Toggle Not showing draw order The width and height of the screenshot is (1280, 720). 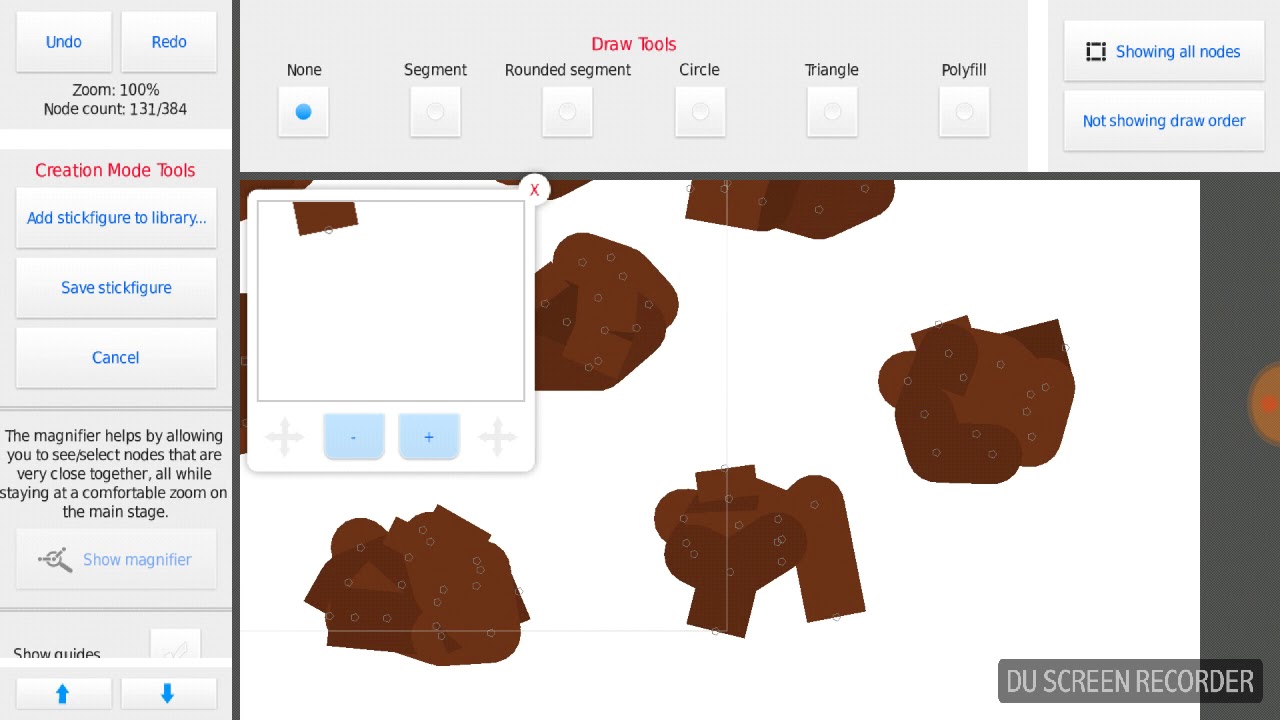1164,121
